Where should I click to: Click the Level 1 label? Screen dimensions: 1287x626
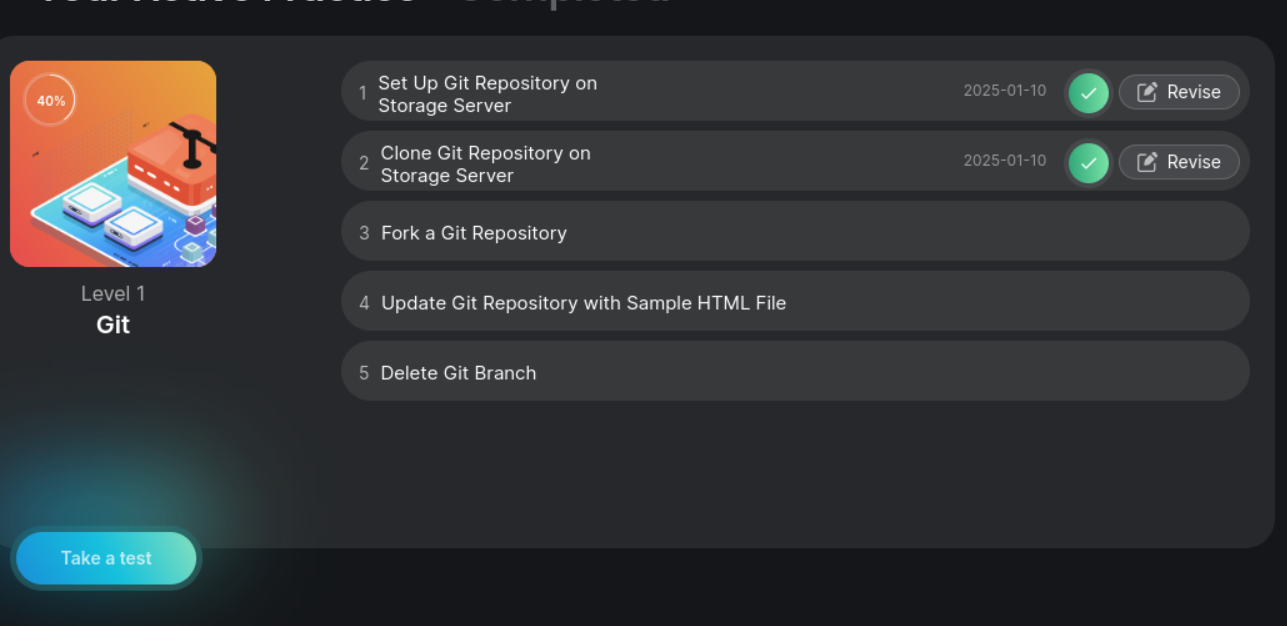click(113, 294)
